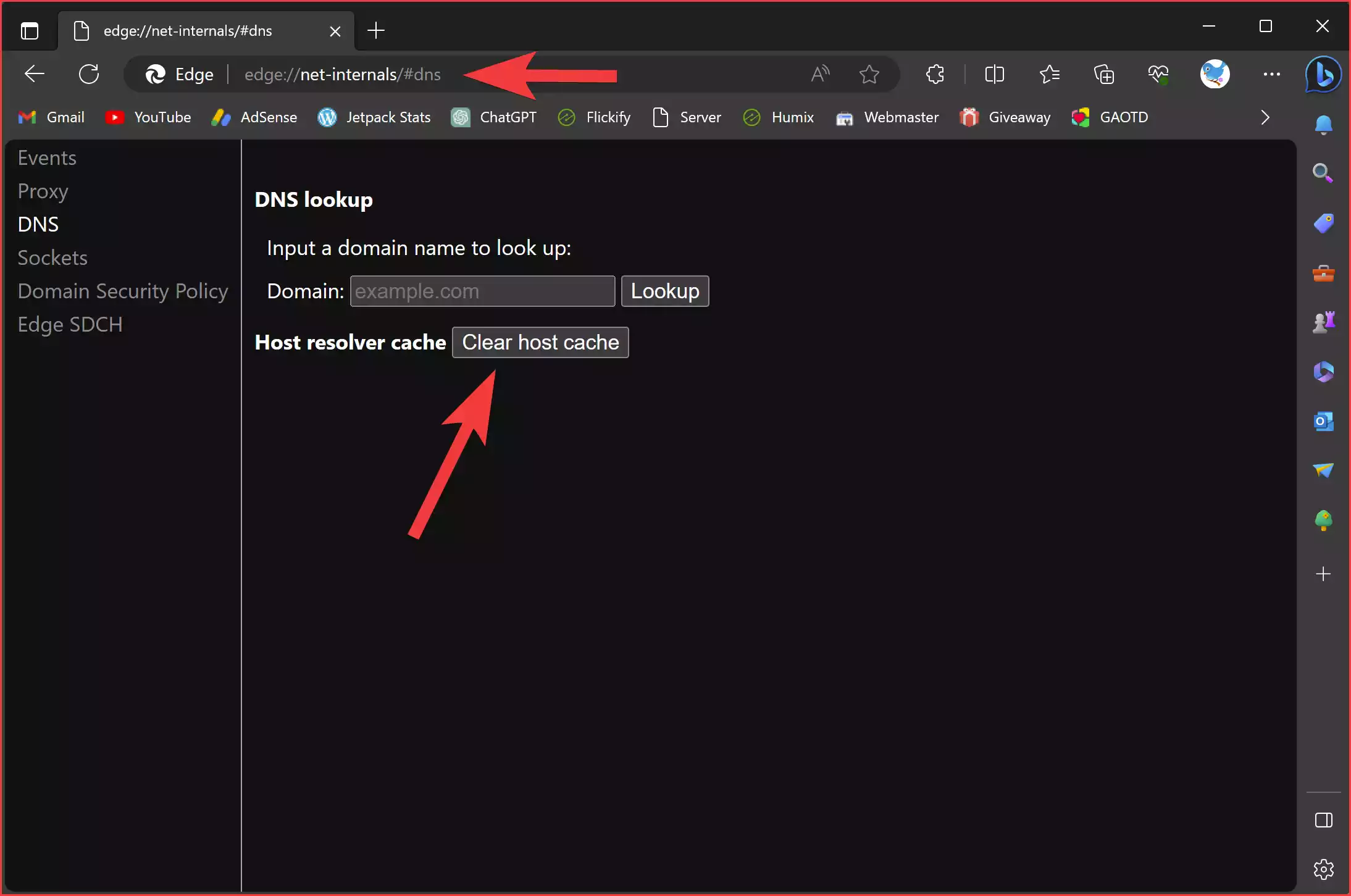Image resolution: width=1351 pixels, height=896 pixels.
Task: Open sidebar Microsoft 365 icon
Action: 1323,371
